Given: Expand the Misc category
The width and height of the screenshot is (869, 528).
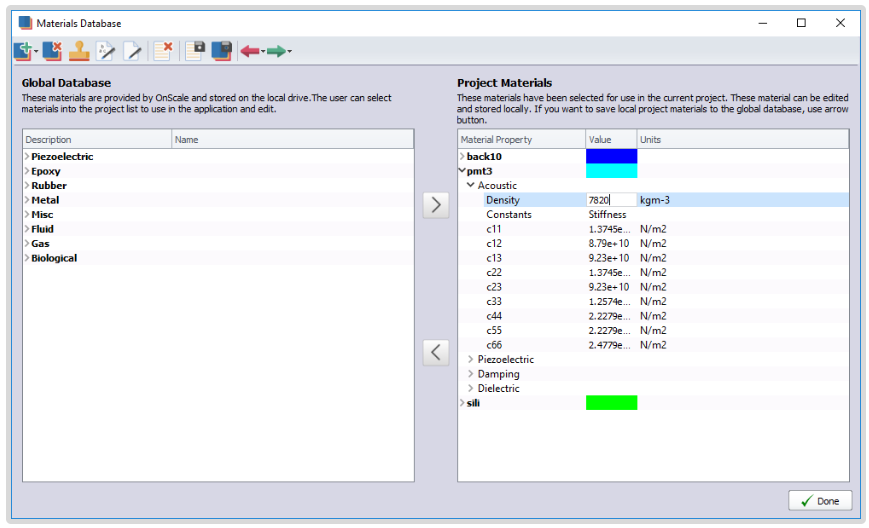Looking at the screenshot, I should pos(27,214).
